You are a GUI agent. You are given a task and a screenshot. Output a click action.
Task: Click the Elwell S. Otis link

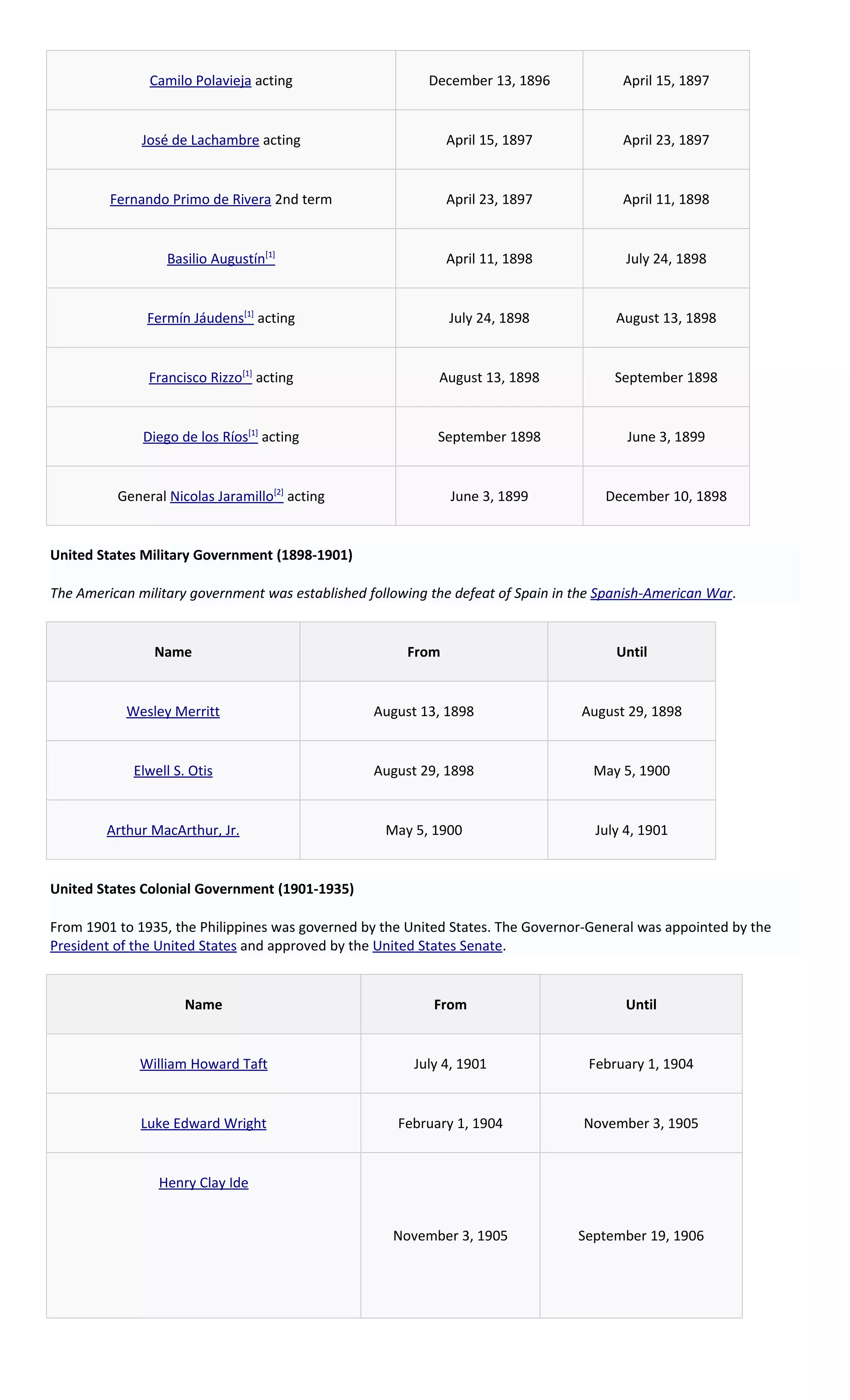pyautogui.click(x=173, y=771)
